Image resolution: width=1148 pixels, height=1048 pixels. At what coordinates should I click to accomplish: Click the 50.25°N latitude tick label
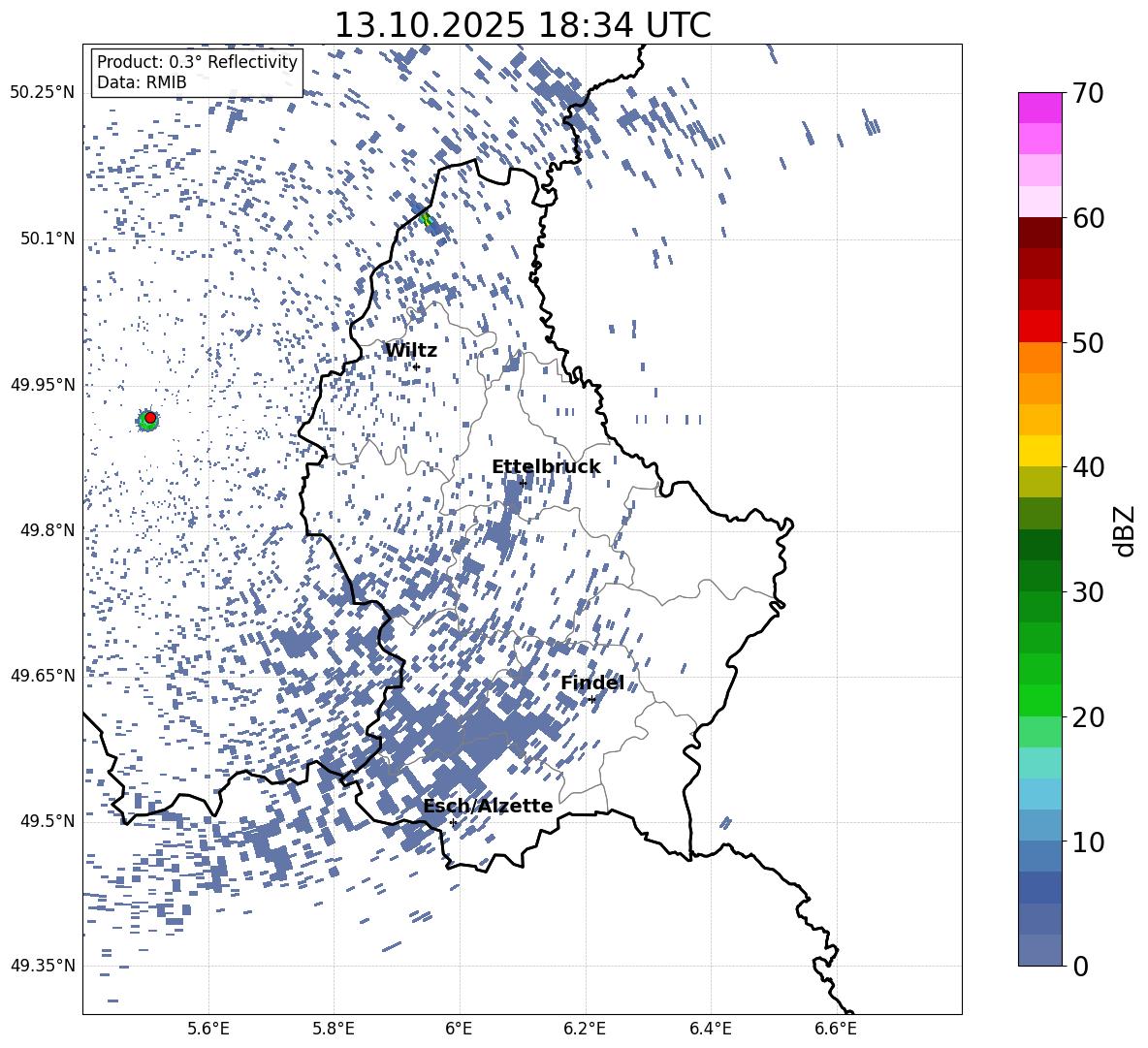click(x=43, y=93)
